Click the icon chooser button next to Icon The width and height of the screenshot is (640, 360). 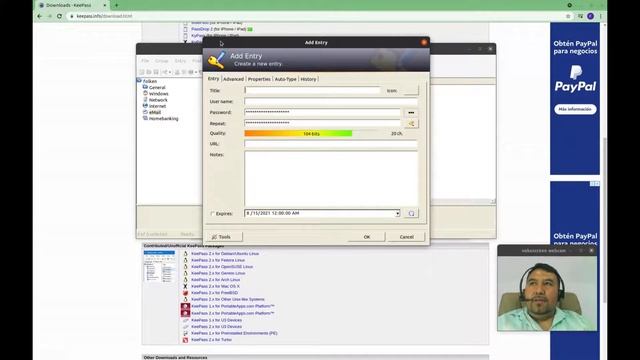pyautogui.click(x=411, y=90)
